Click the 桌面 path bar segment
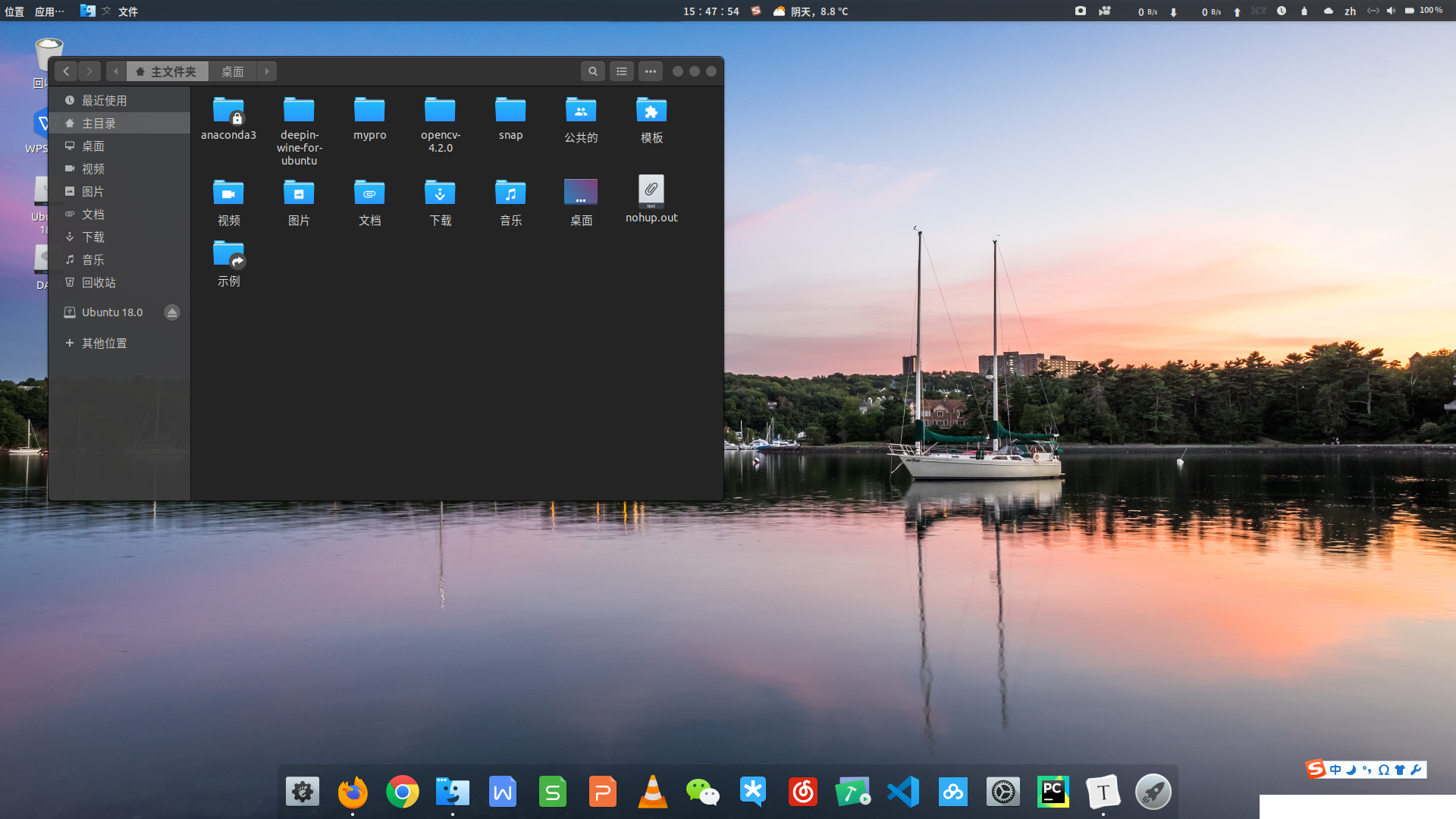The width and height of the screenshot is (1456, 819). pyautogui.click(x=232, y=71)
